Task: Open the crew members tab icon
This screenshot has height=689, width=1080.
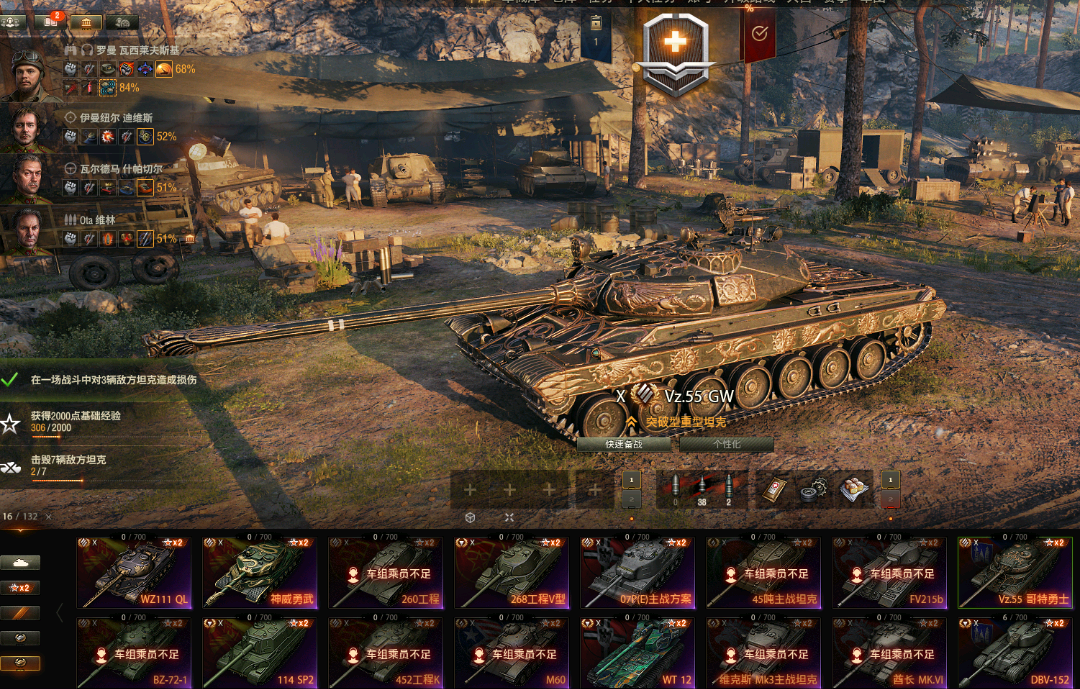Action: 14,22
